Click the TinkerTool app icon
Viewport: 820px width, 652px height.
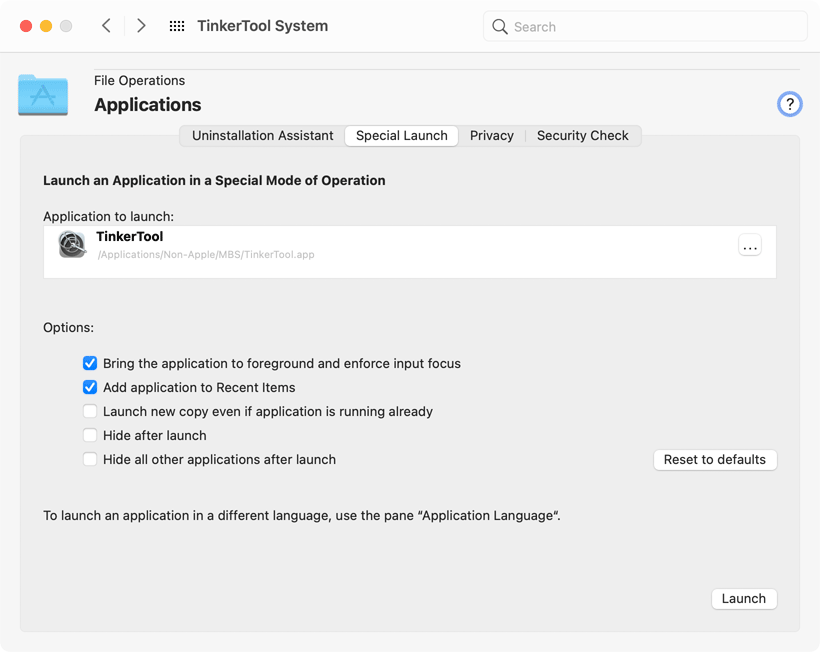click(72, 244)
